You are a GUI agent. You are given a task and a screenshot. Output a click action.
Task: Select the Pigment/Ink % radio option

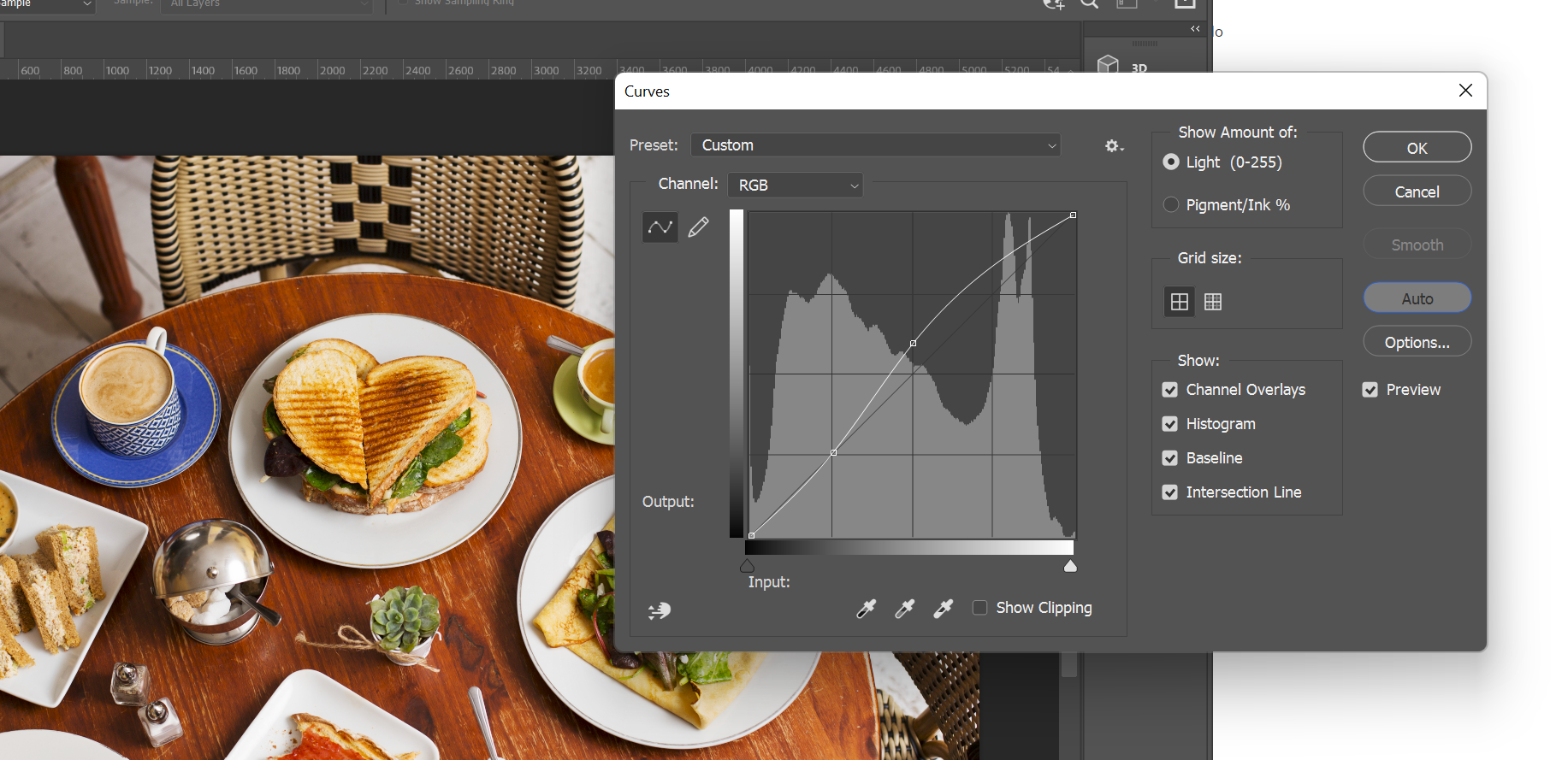tap(1171, 205)
